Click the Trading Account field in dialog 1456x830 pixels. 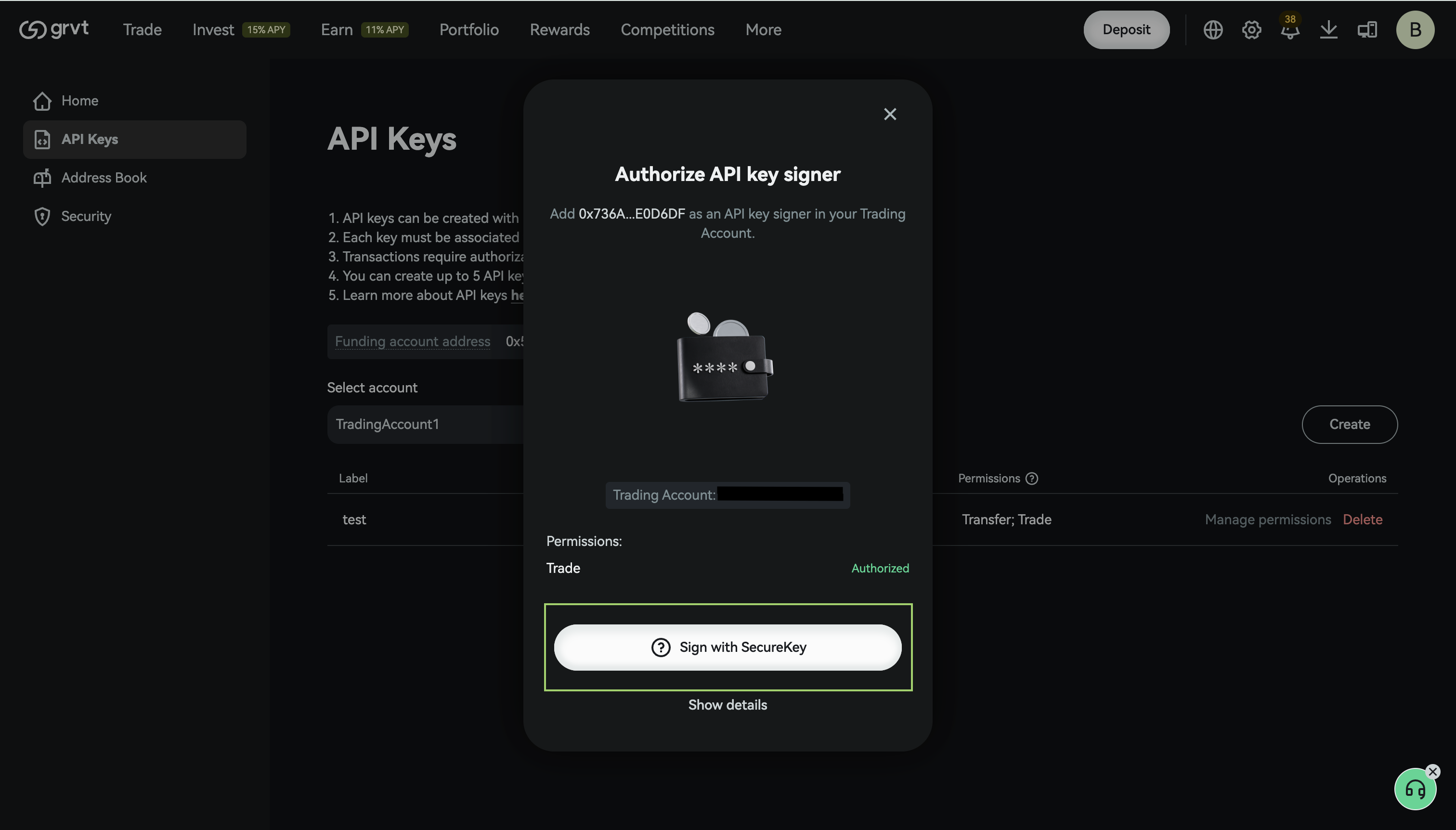pos(728,495)
